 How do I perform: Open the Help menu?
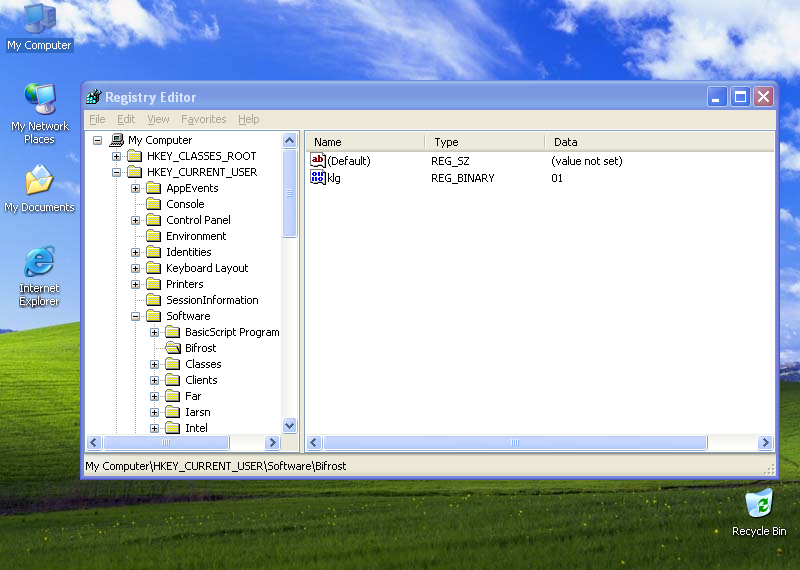[x=248, y=119]
